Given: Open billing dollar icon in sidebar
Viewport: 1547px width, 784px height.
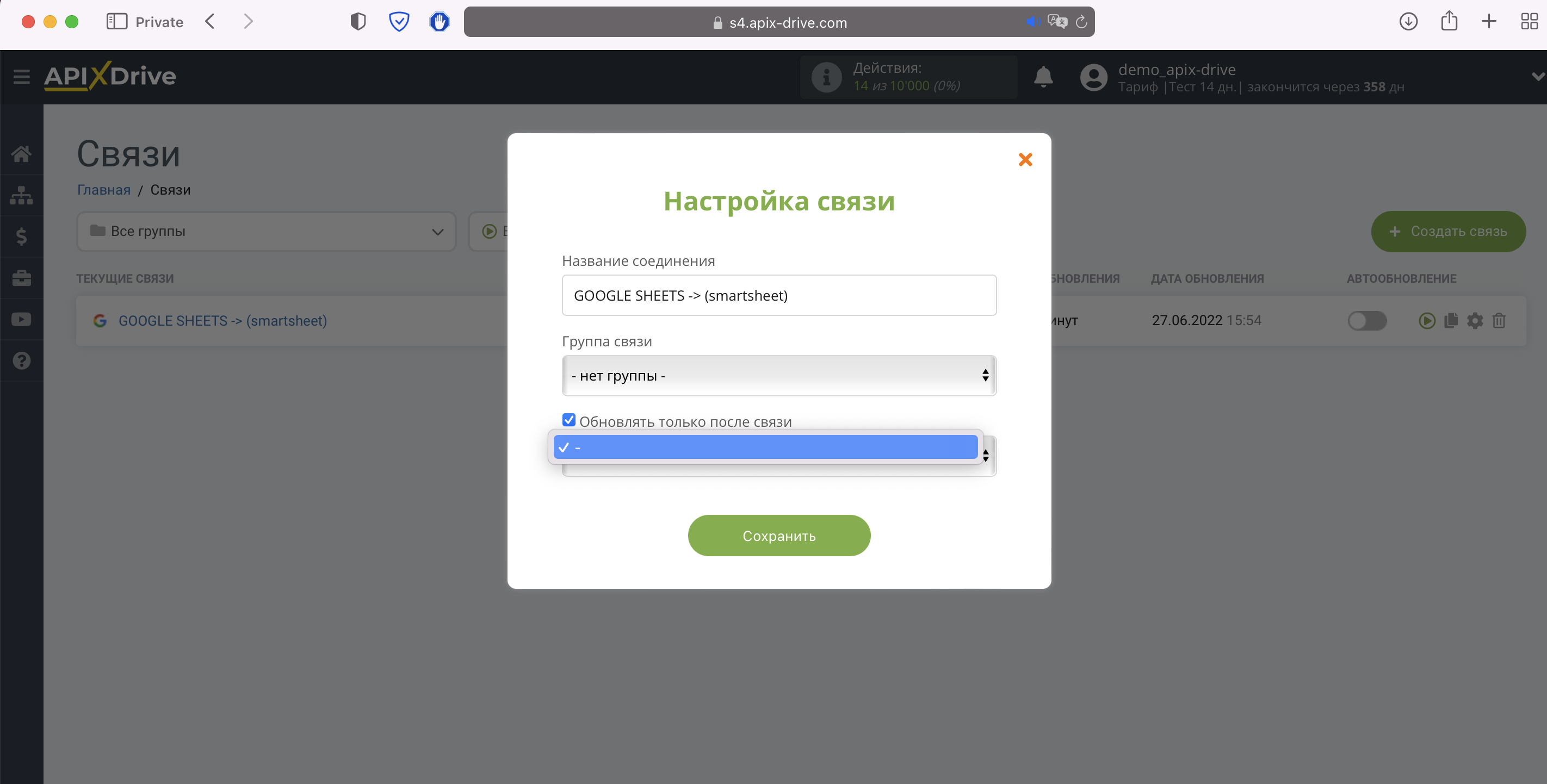Looking at the screenshot, I should coord(22,237).
